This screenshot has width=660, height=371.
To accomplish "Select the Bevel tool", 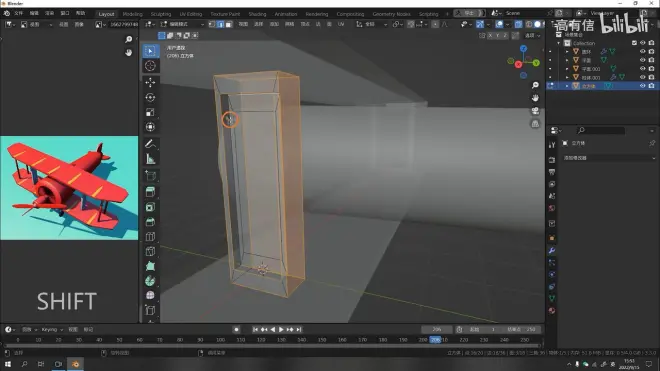I will click(x=150, y=222).
